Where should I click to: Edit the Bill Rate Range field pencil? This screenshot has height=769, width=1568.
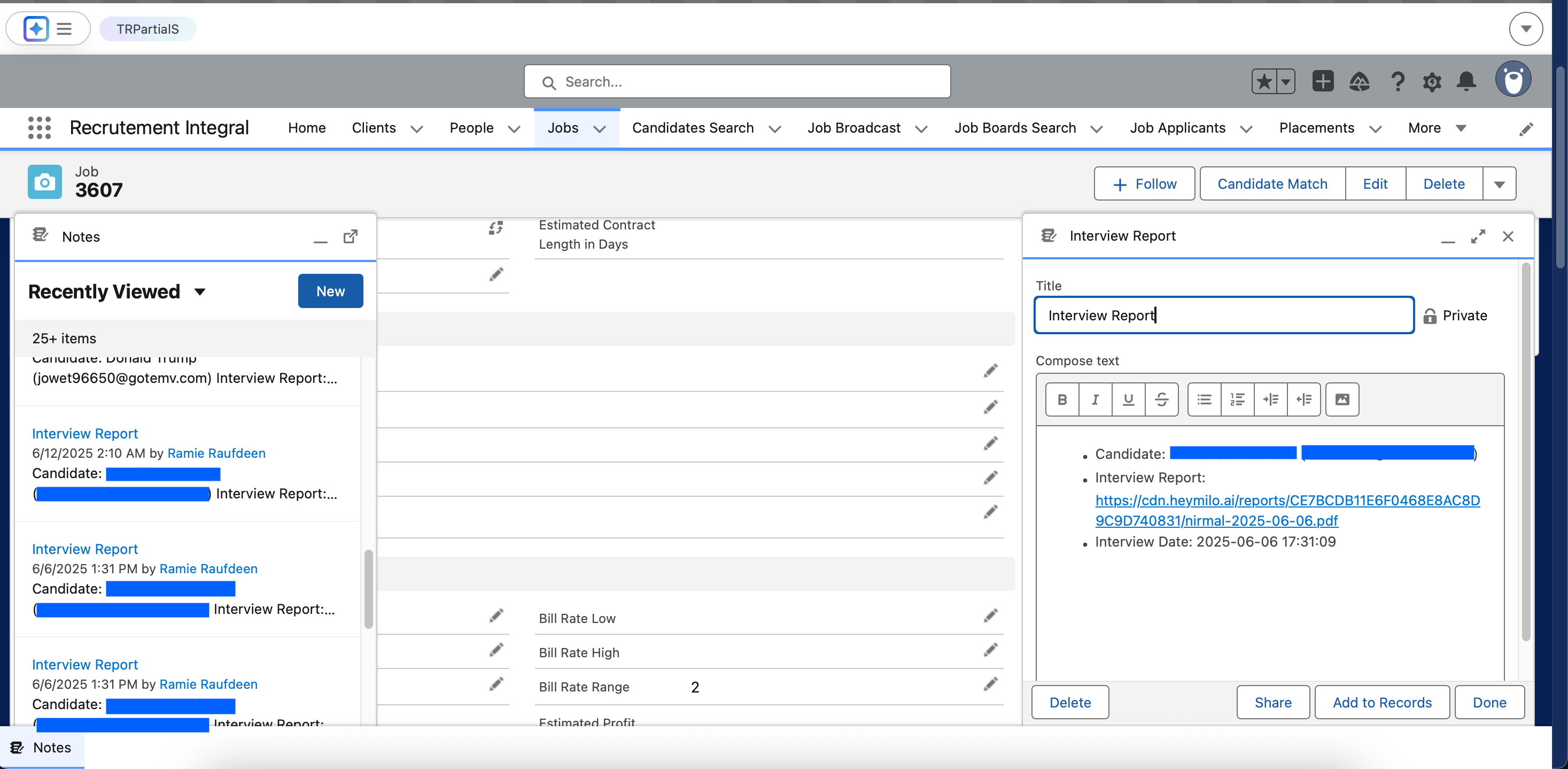pos(990,685)
